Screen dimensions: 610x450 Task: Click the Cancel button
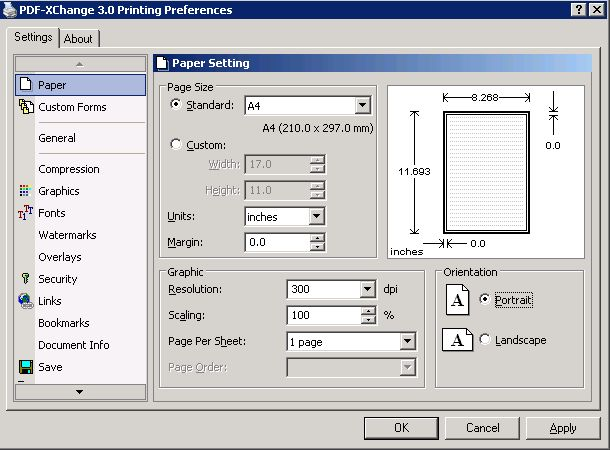pyautogui.click(x=482, y=428)
